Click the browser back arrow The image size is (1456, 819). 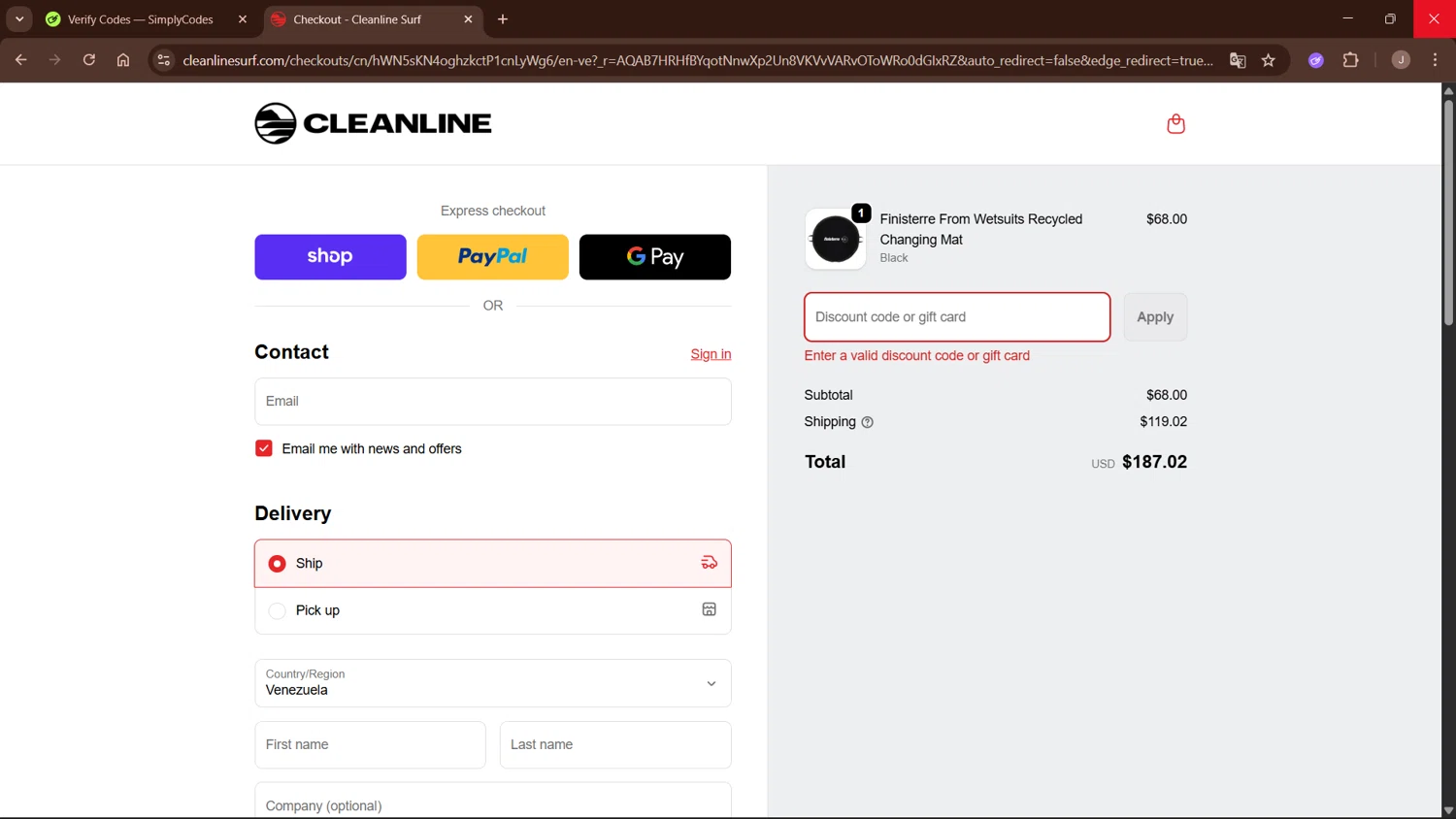point(20,60)
